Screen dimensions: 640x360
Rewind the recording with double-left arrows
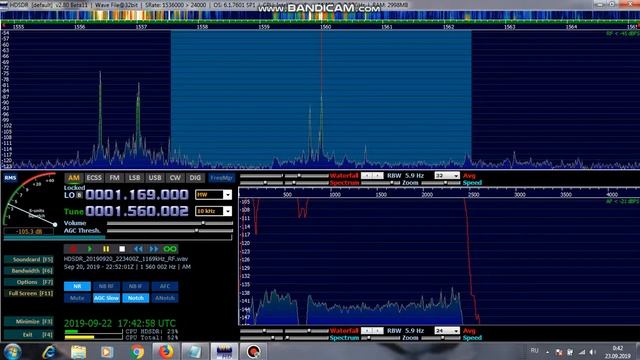click(138, 249)
